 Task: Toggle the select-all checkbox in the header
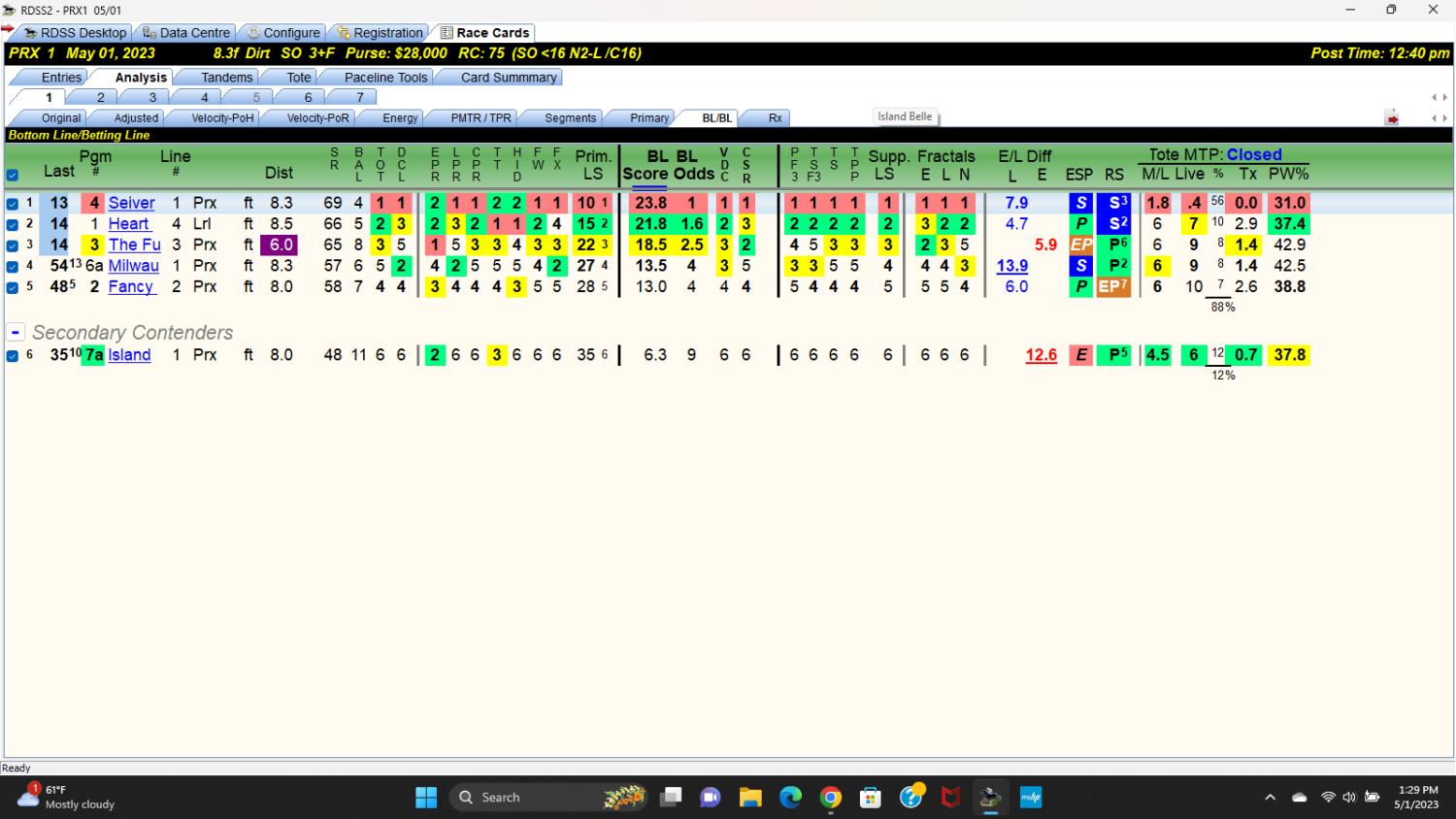coord(13,176)
